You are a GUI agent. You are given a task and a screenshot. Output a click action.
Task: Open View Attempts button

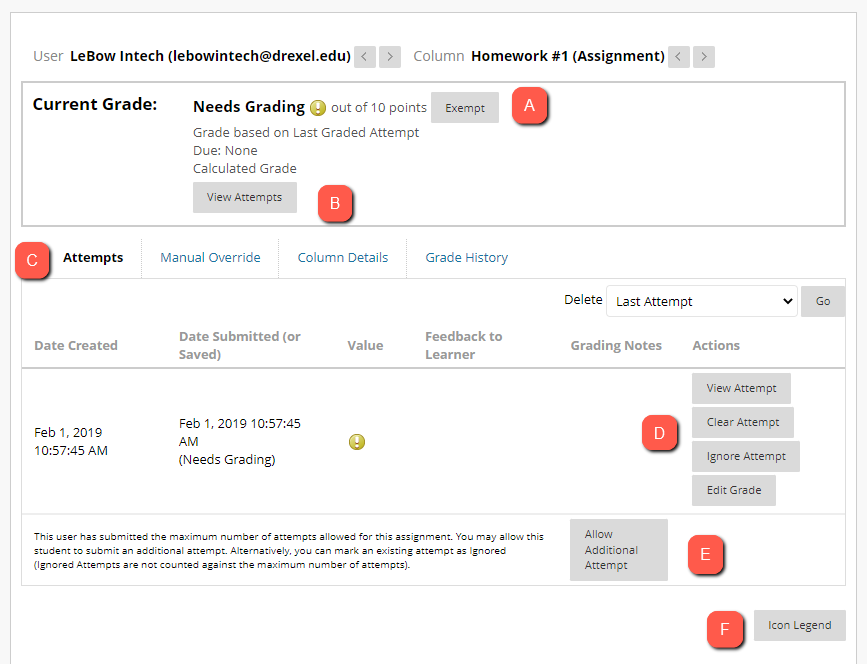(244, 197)
